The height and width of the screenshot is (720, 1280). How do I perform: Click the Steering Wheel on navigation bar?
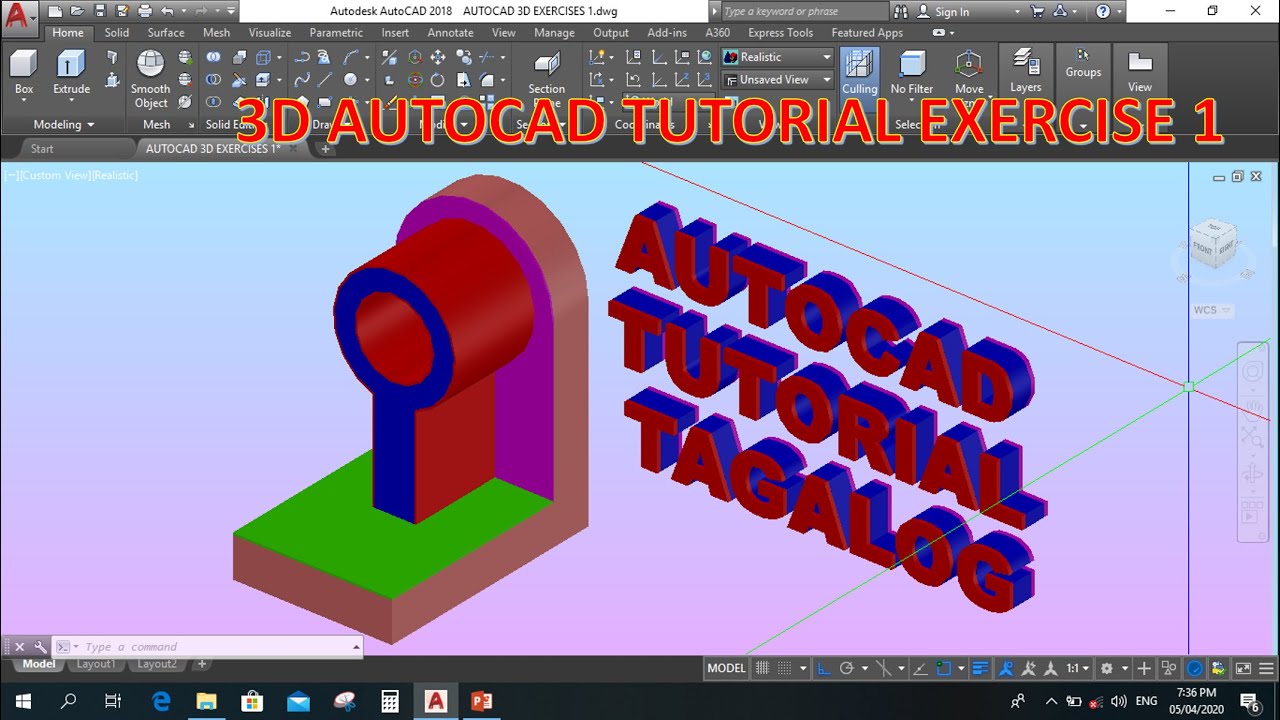pyautogui.click(x=1252, y=372)
